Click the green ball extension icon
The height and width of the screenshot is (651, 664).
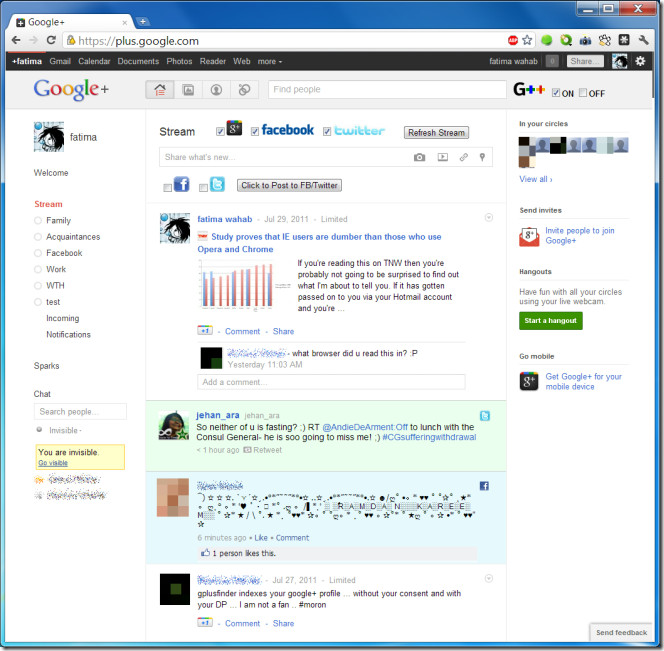[547, 40]
